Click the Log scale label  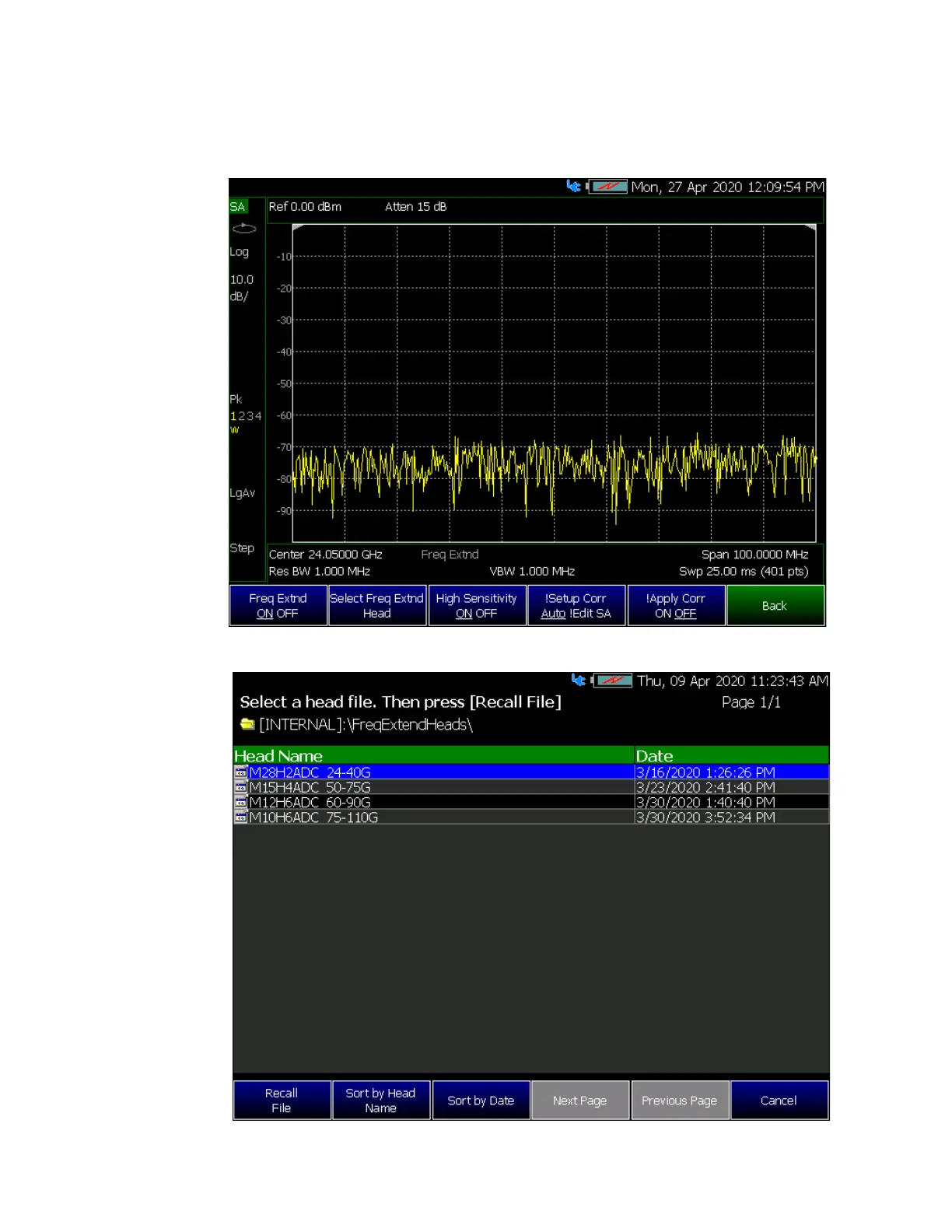click(x=240, y=252)
